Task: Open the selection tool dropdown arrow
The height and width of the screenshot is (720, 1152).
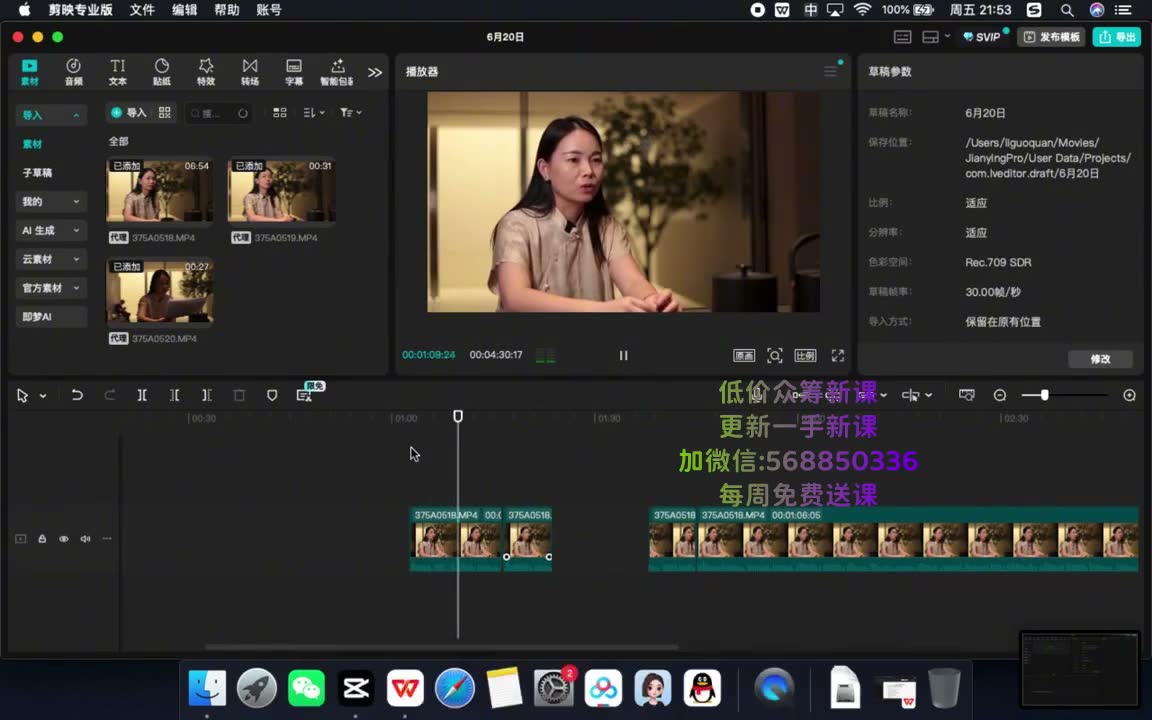Action: click(43, 396)
